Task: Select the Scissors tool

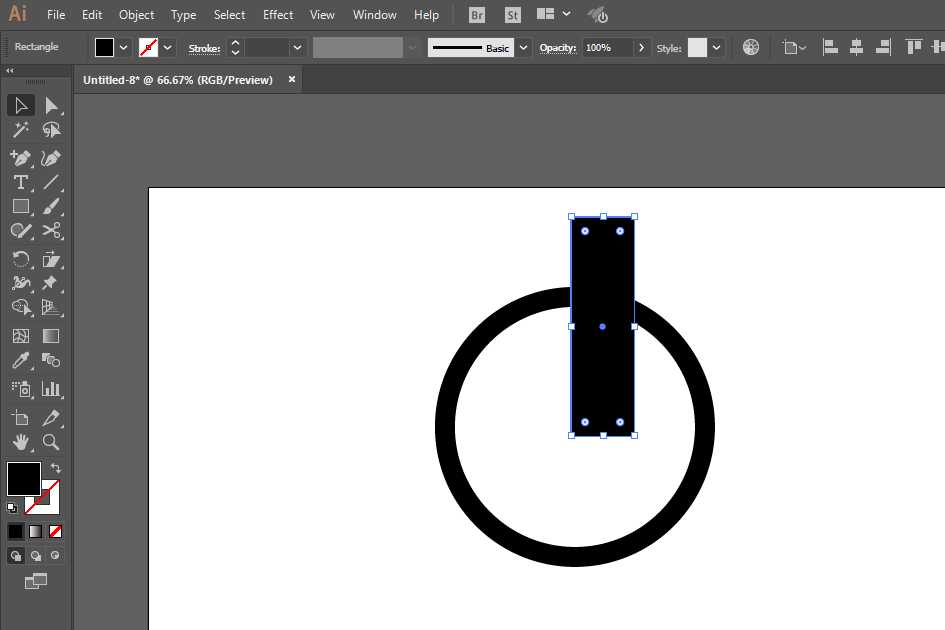Action: [x=54, y=231]
